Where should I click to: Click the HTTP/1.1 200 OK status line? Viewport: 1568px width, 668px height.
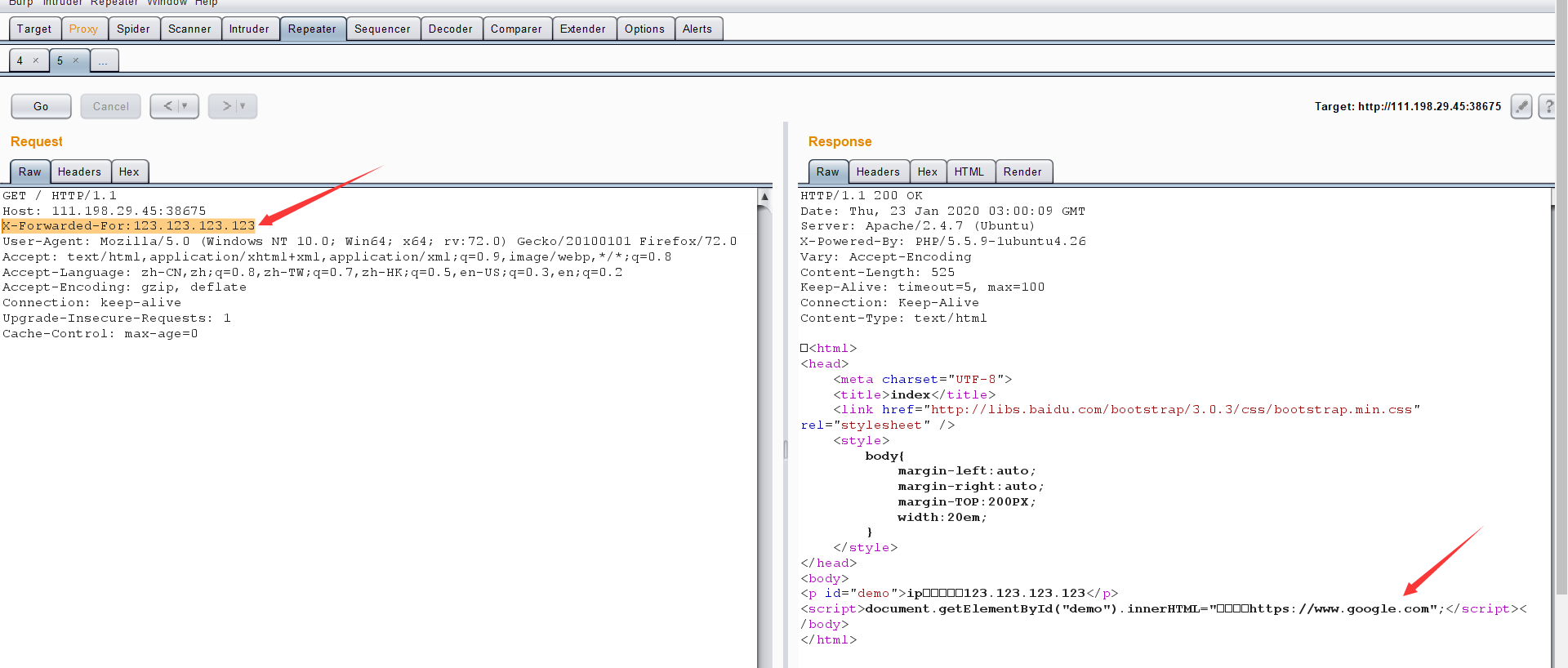pyautogui.click(x=862, y=196)
